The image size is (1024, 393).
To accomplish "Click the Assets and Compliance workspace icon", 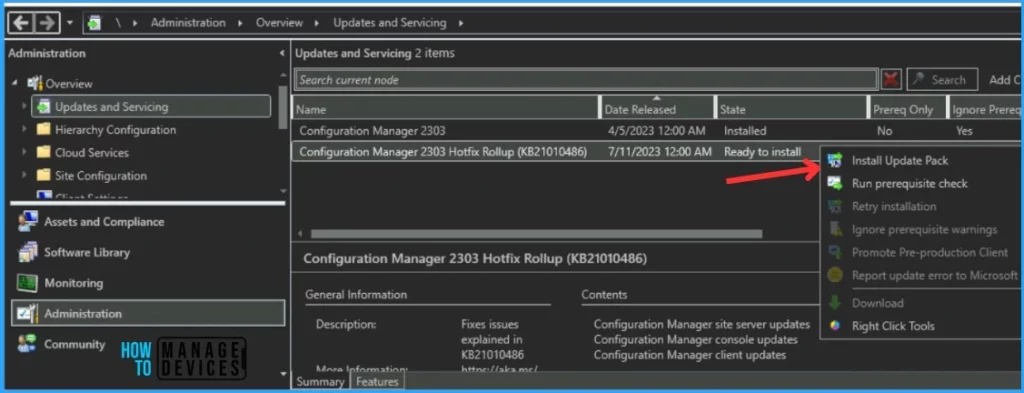I will [x=27, y=222].
